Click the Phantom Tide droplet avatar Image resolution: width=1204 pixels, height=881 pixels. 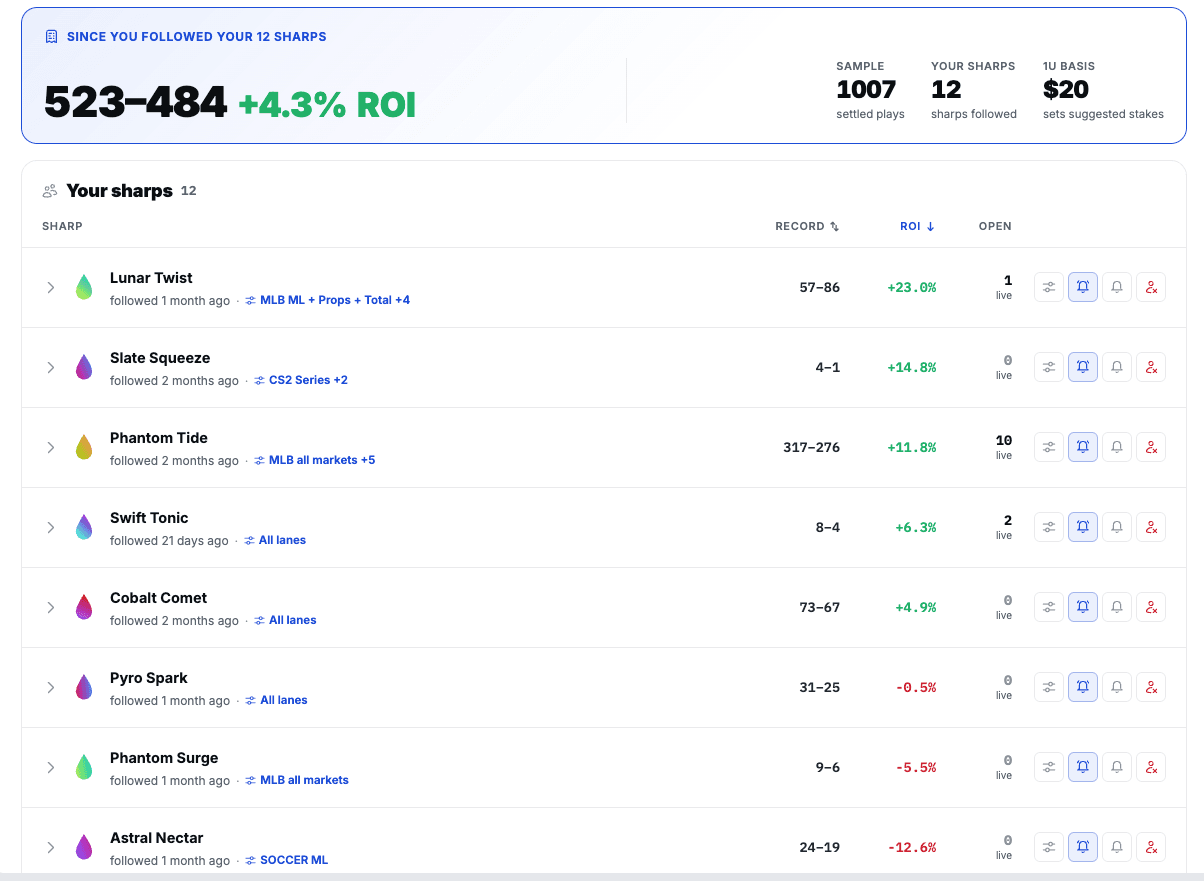(84, 447)
